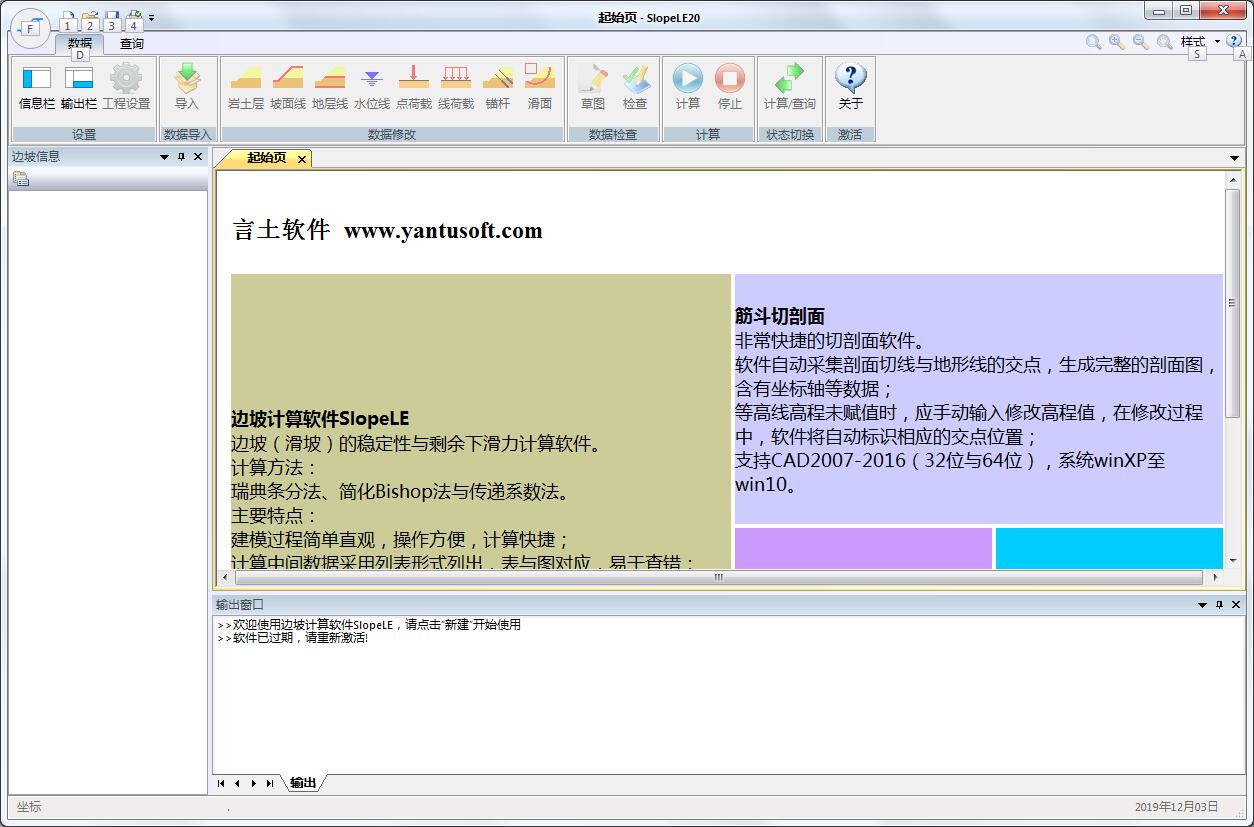This screenshot has height=827, width=1254.
Task: Pin the 边坡信息 panel
Action: (x=181, y=157)
